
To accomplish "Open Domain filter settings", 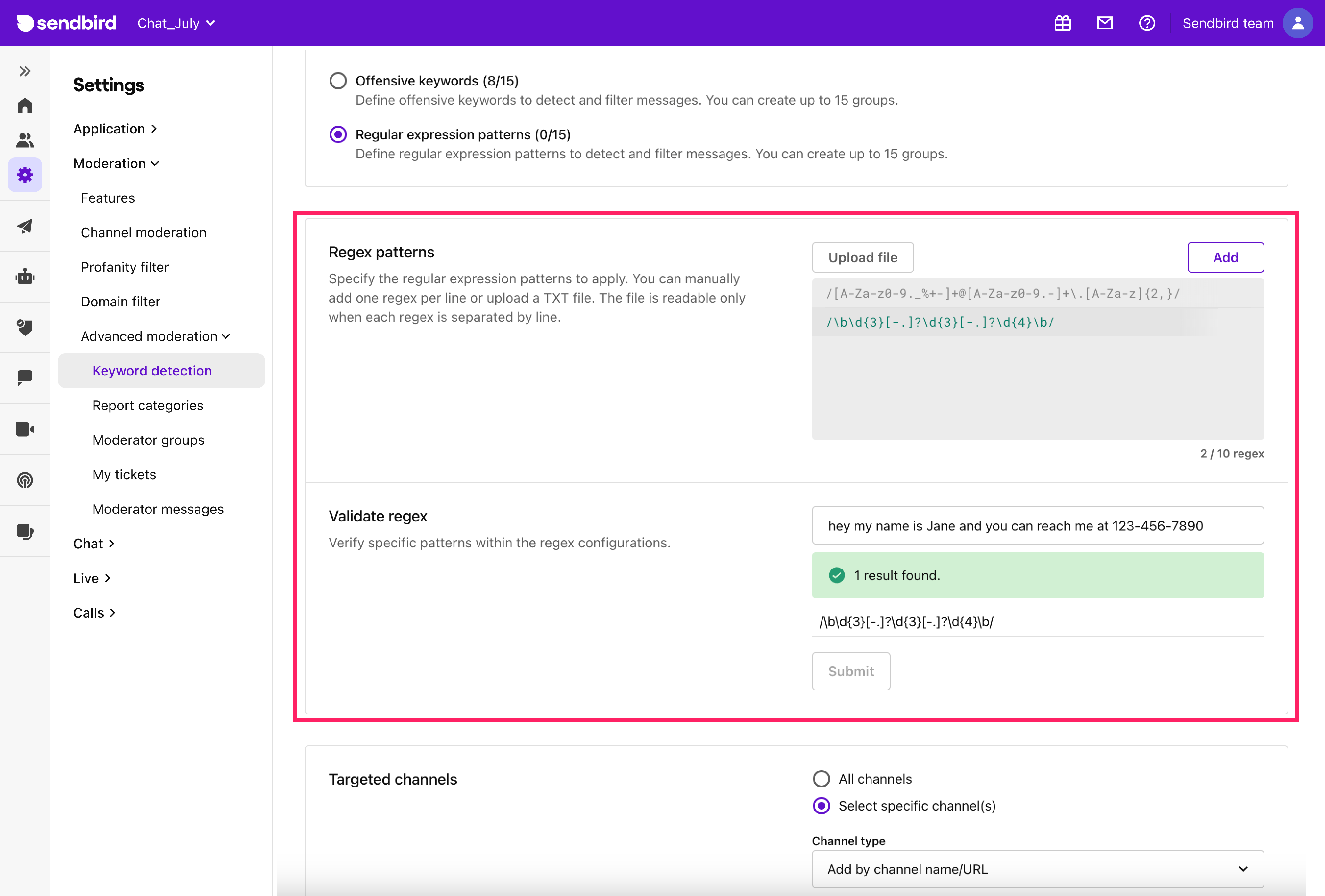I will pos(120,302).
